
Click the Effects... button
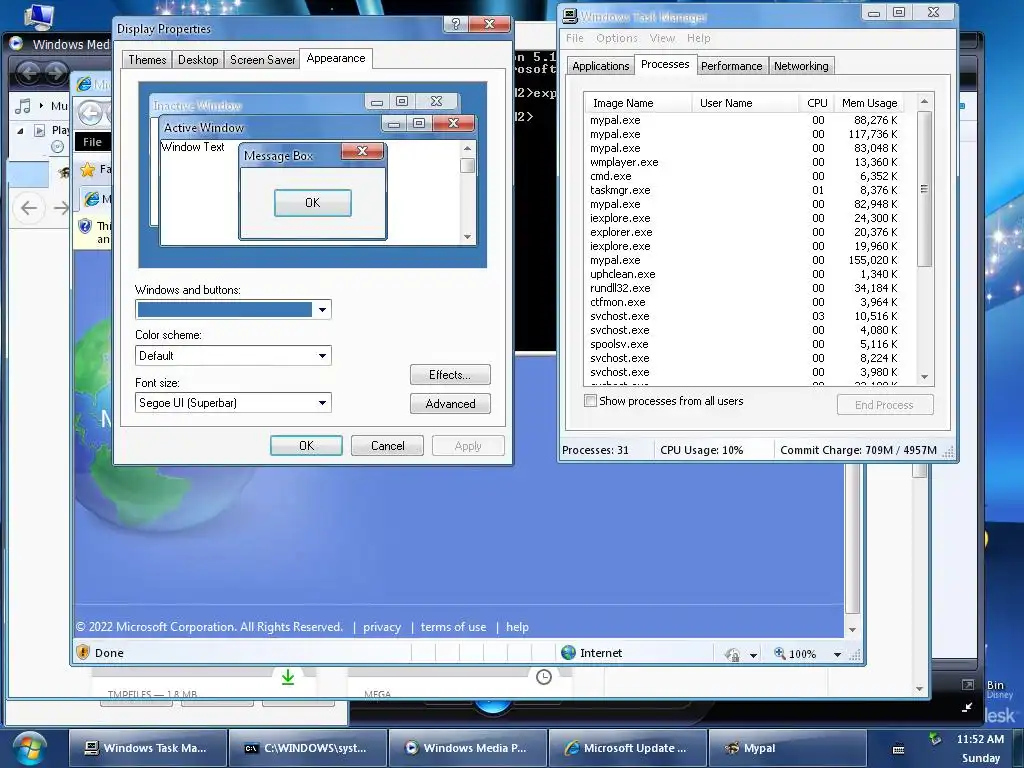[450, 375]
